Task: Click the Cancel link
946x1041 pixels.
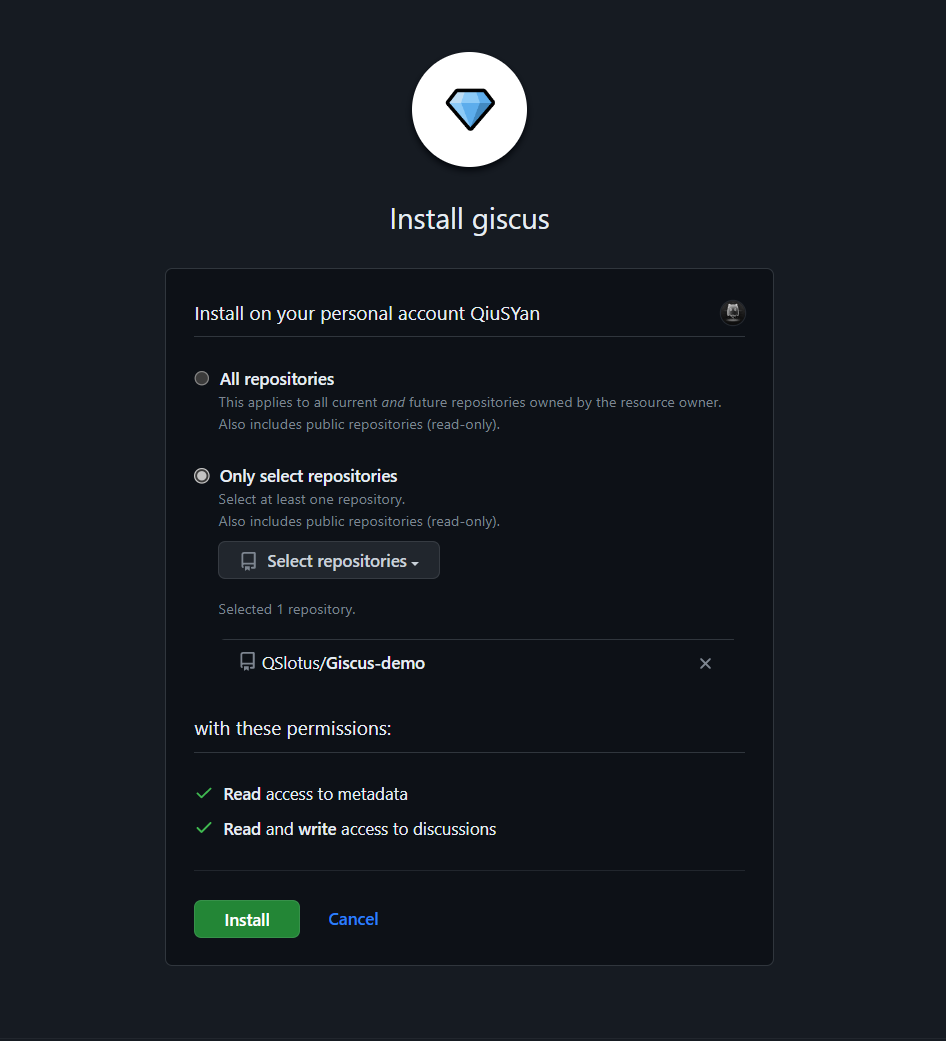Action: click(x=353, y=919)
